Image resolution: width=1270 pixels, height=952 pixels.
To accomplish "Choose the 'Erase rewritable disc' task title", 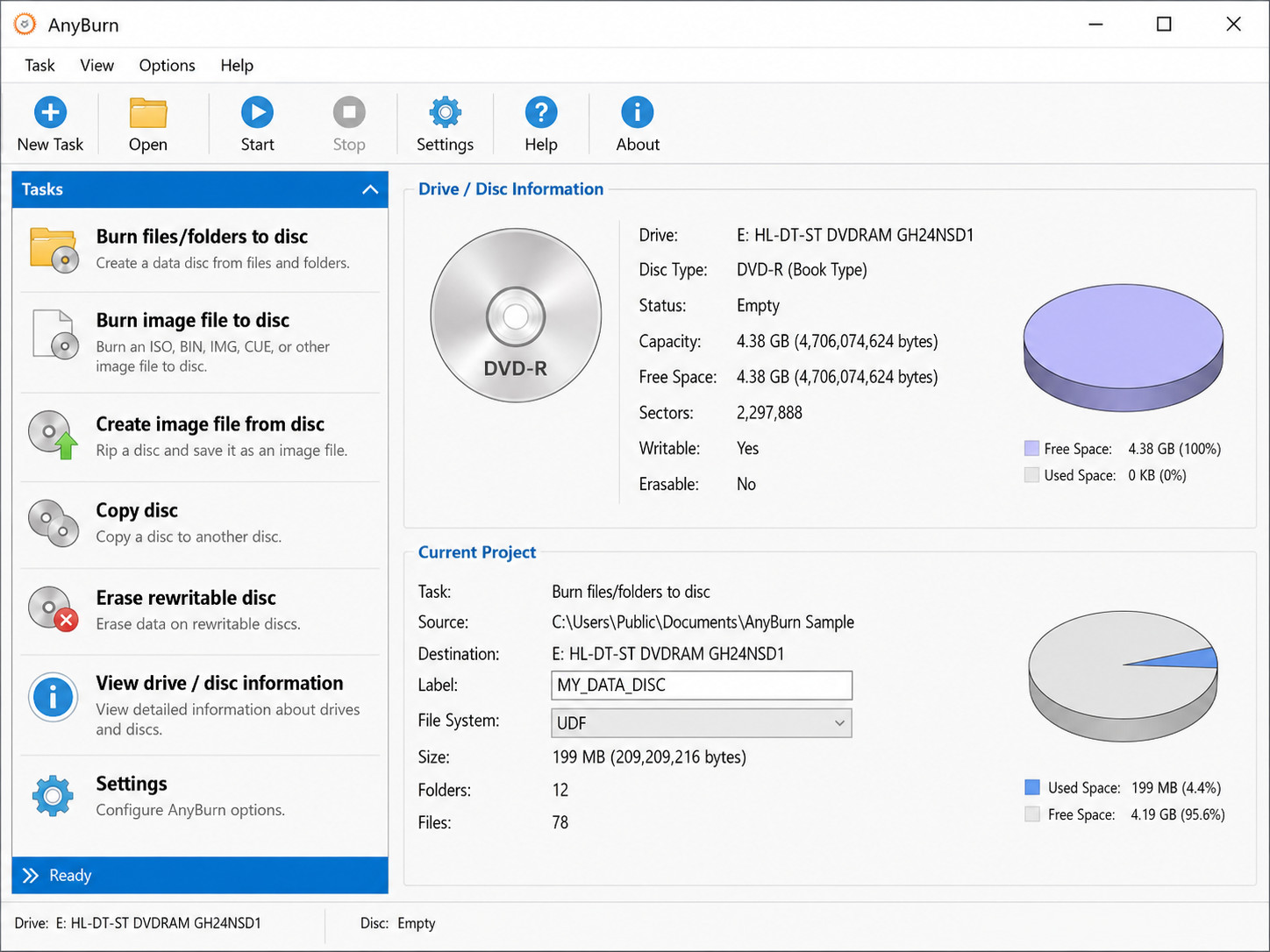I will click(186, 598).
